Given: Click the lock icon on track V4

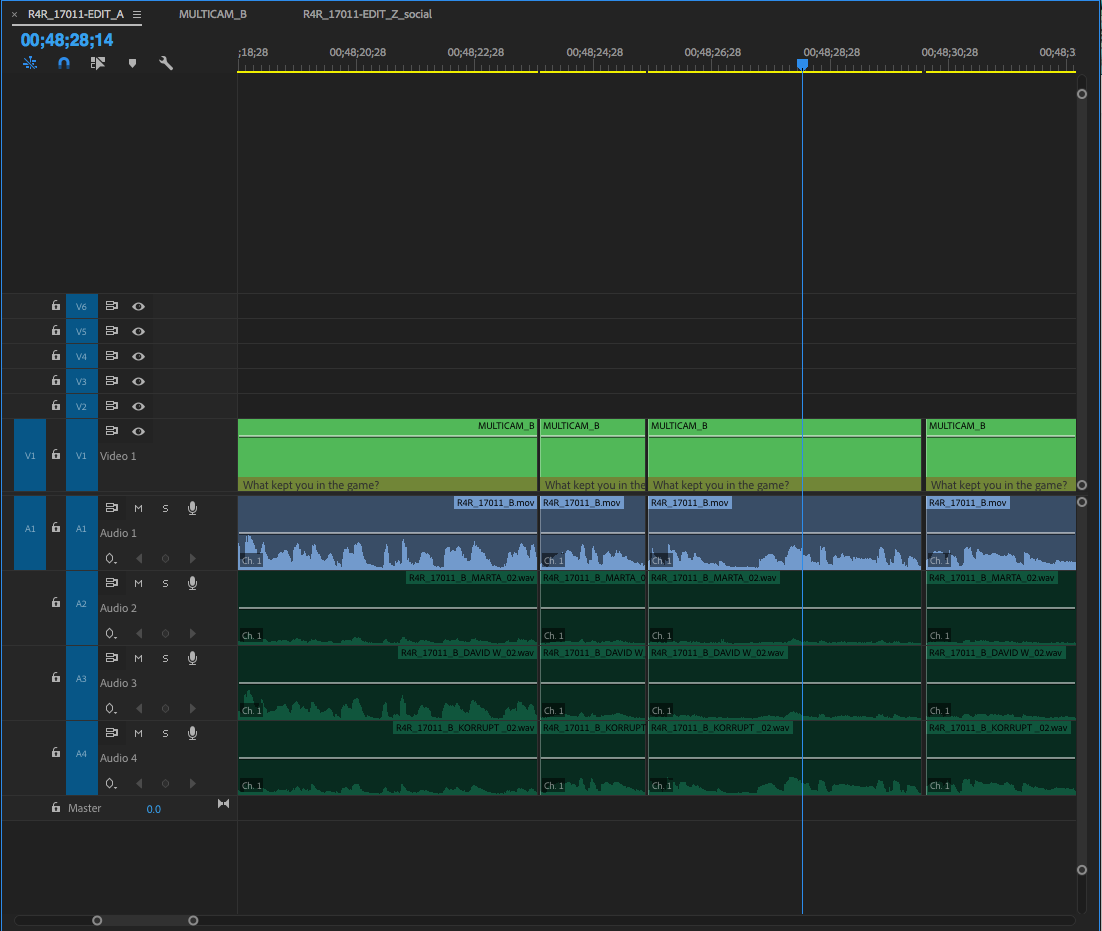Looking at the screenshot, I should tap(56, 356).
